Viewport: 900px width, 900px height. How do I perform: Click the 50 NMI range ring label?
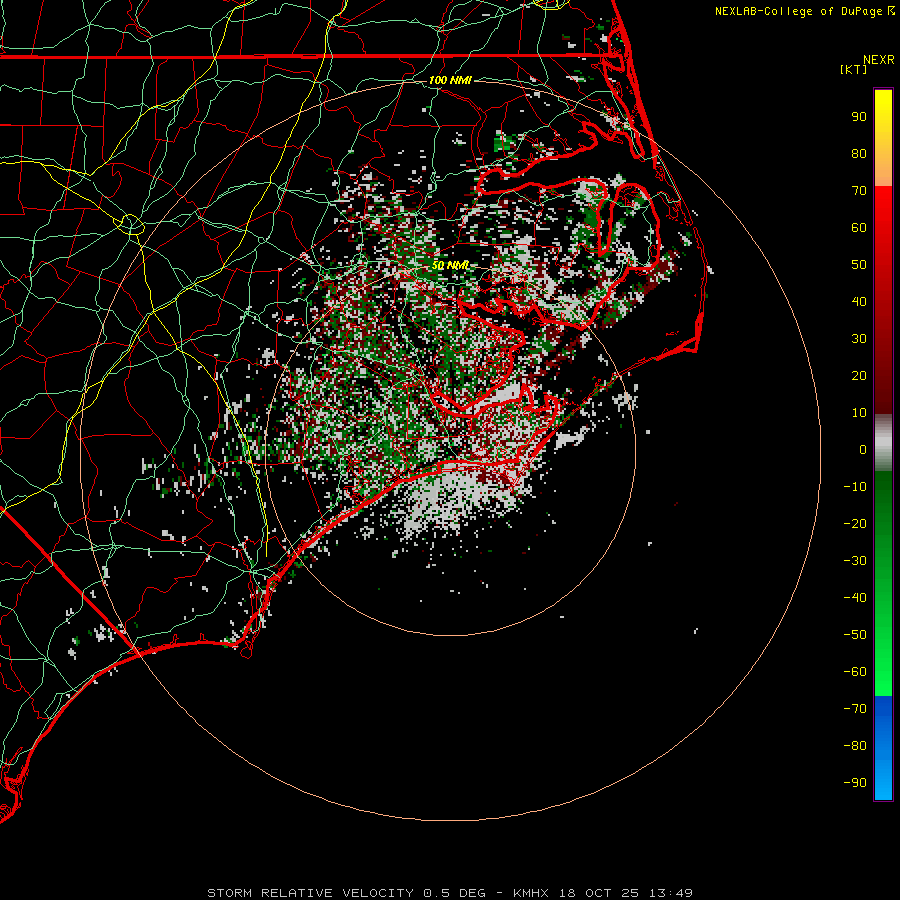point(450,265)
